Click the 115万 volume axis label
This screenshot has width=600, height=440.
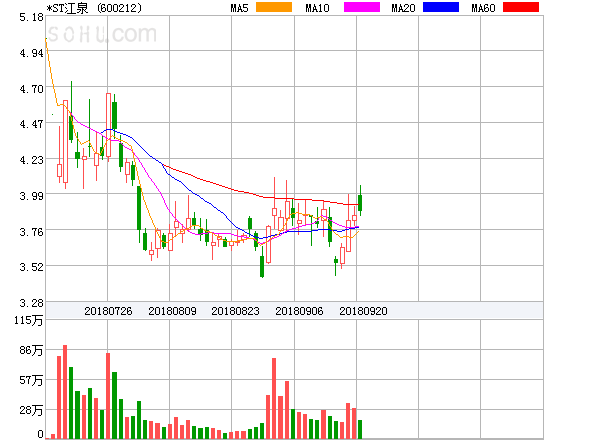click(24, 320)
